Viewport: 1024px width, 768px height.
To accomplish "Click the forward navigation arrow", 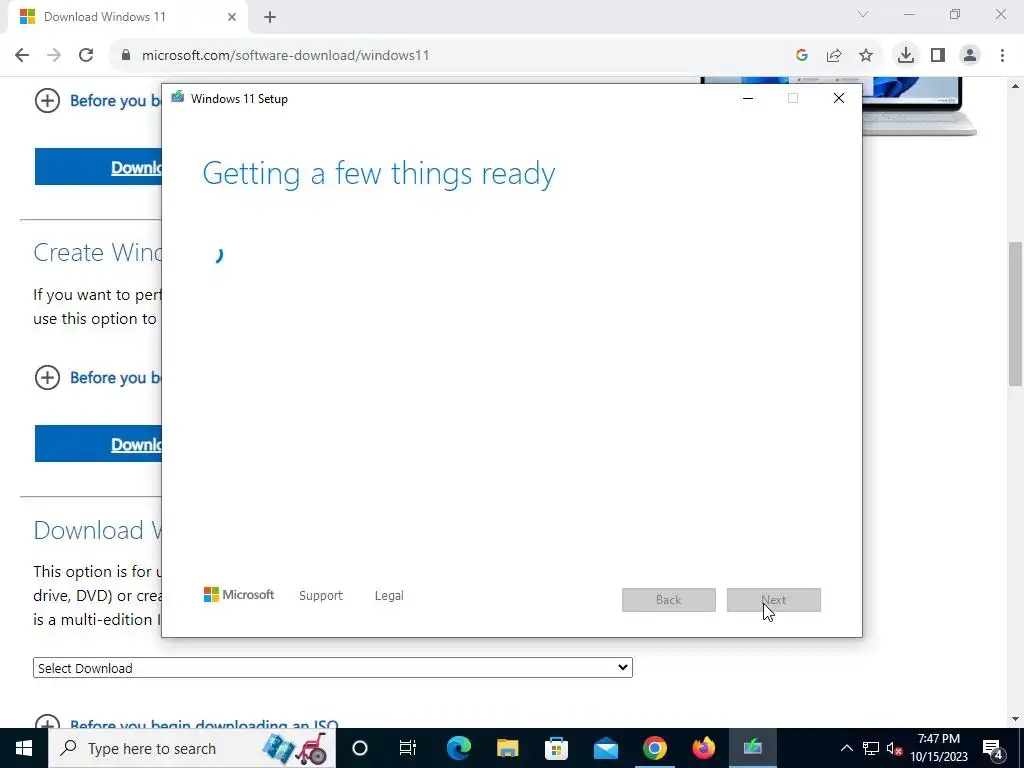I will (54, 55).
